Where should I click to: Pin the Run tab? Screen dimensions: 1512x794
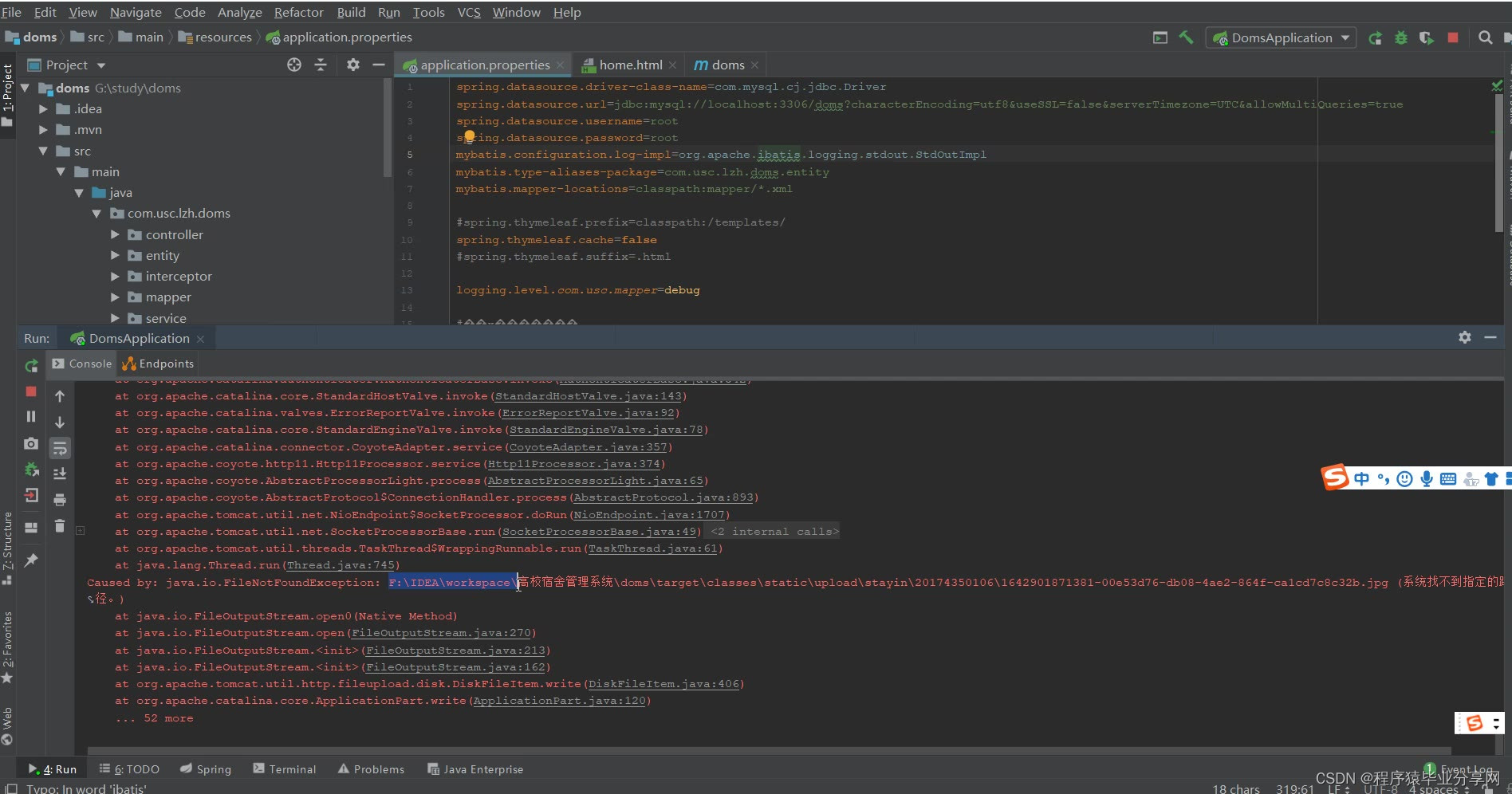point(31,560)
